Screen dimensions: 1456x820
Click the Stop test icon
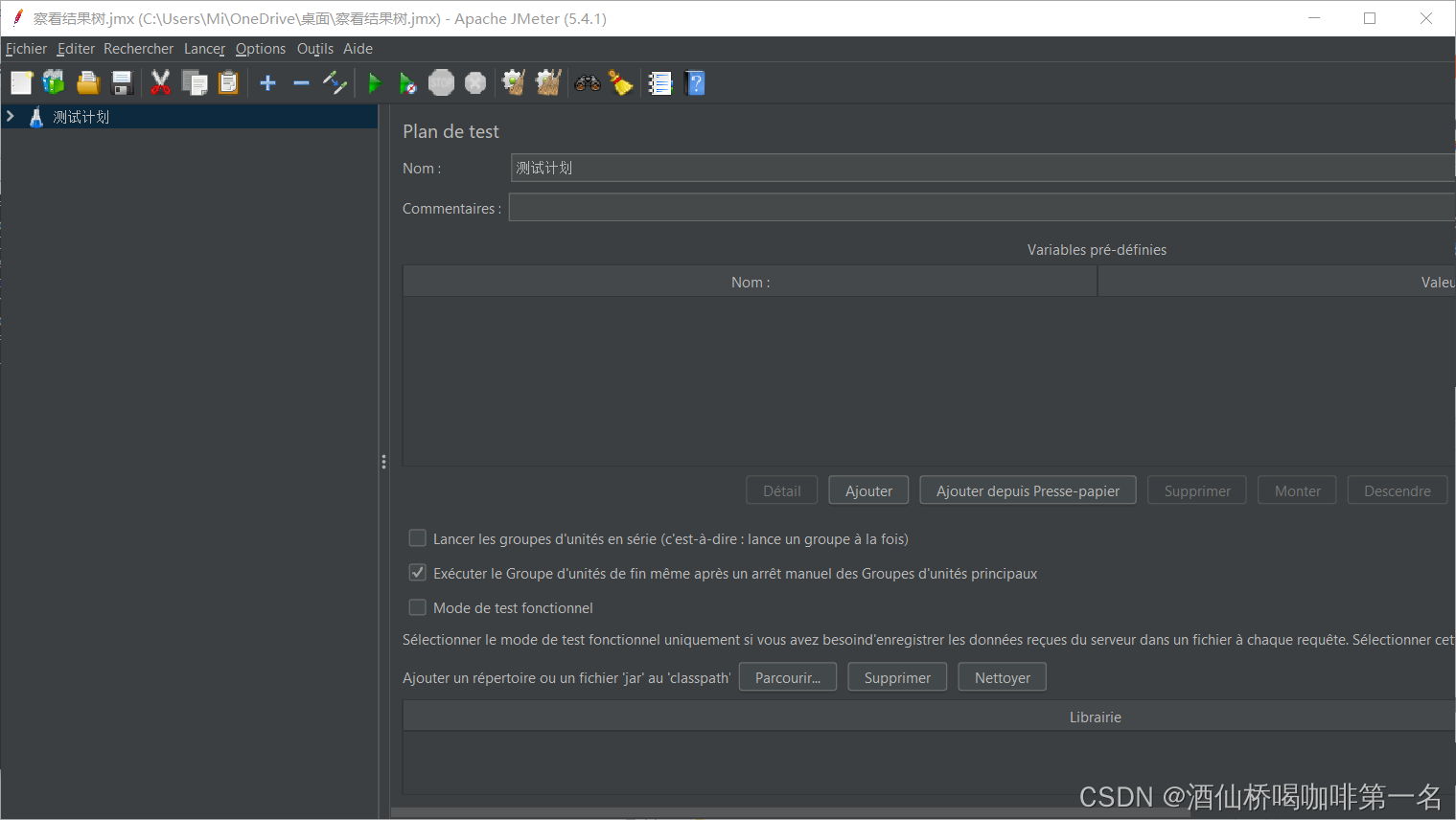(x=441, y=83)
